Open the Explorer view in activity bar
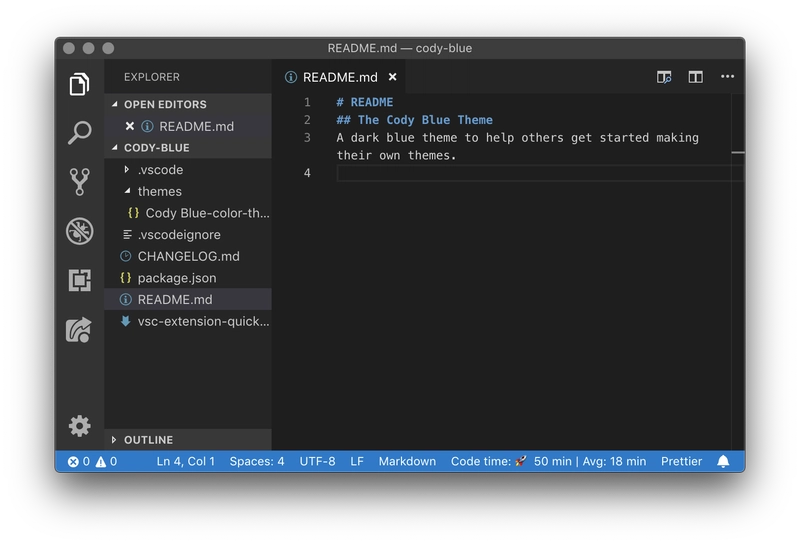Screen dimensions: 800x545 [x=79, y=84]
